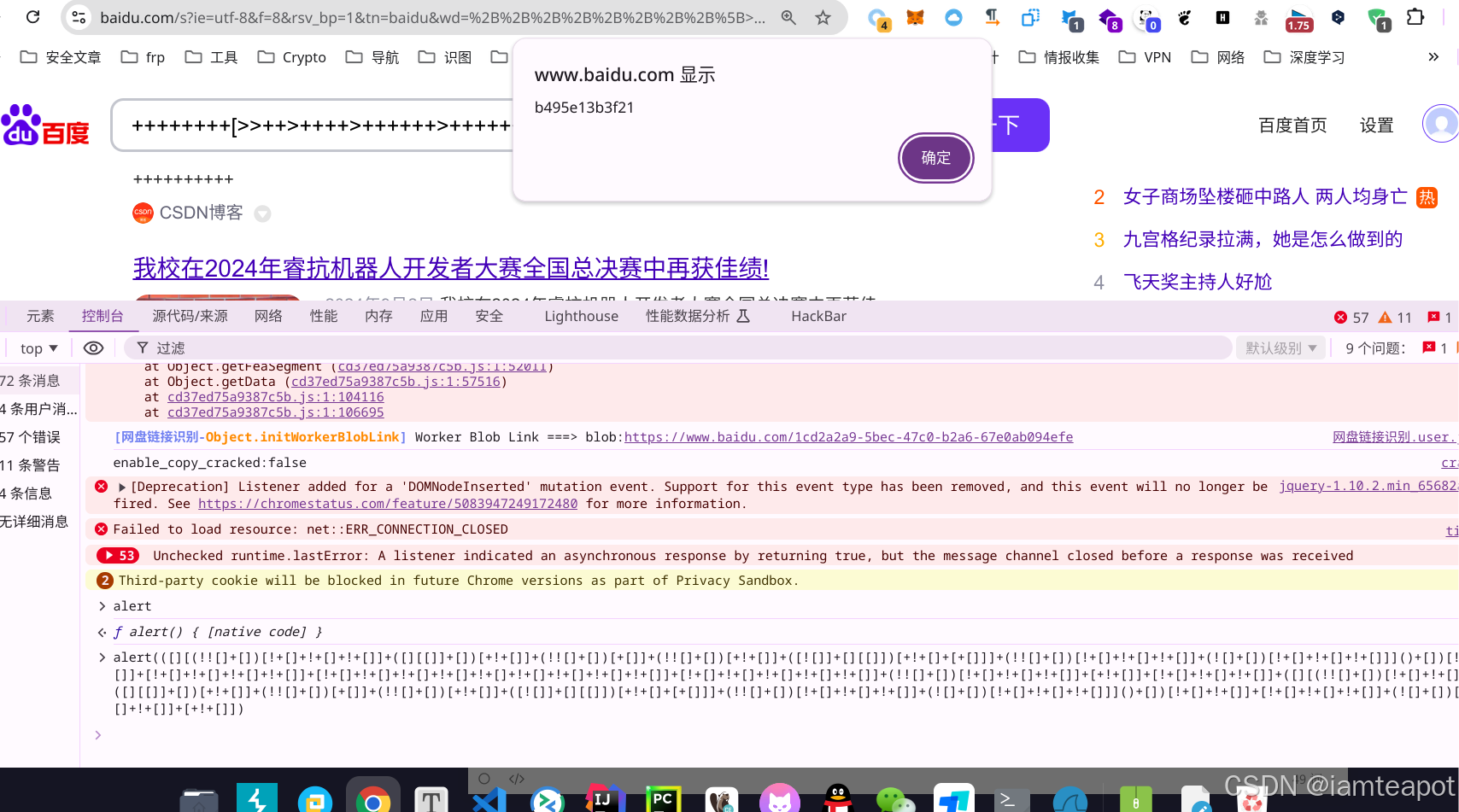Open the dark hexagon extension icon
The image size is (1459, 812).
(1339, 17)
